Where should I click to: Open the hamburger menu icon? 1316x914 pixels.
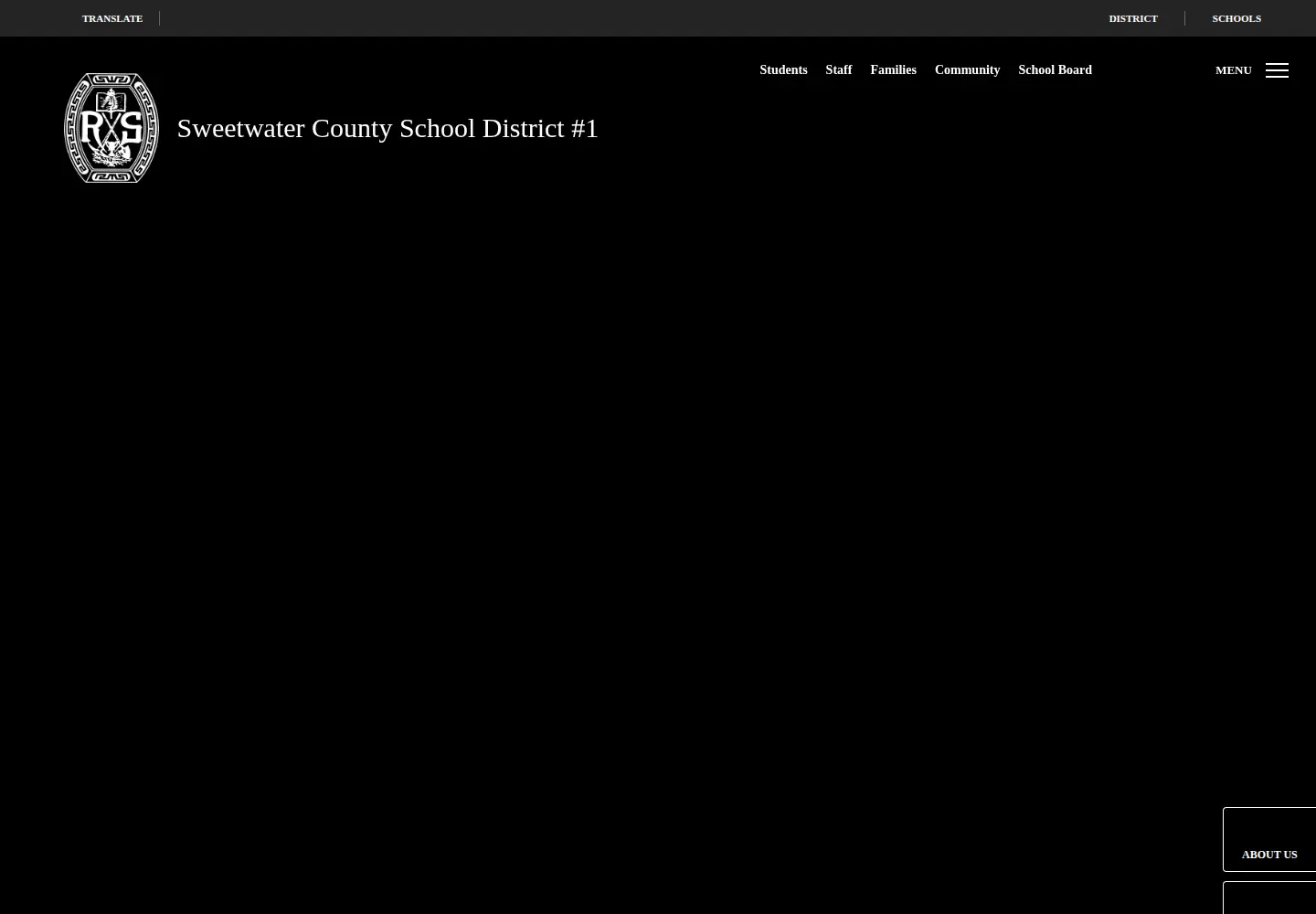[x=1277, y=70]
